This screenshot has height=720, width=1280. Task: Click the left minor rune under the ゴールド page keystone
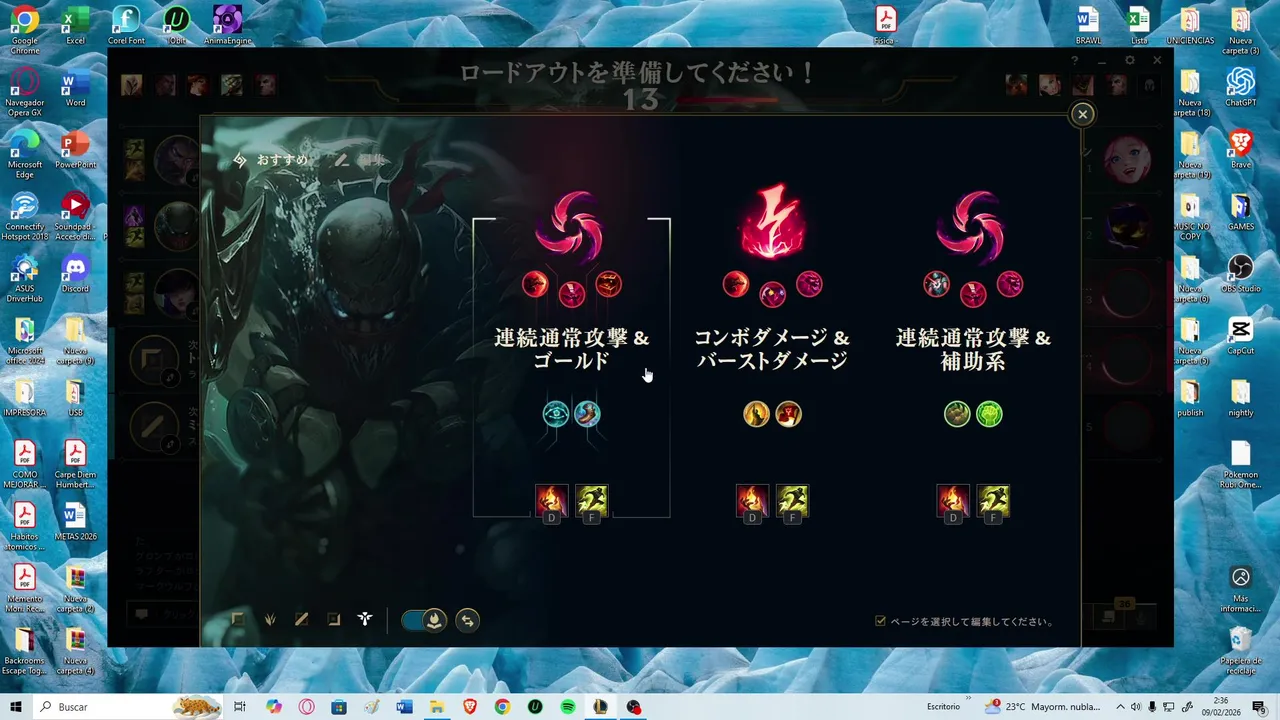(535, 285)
